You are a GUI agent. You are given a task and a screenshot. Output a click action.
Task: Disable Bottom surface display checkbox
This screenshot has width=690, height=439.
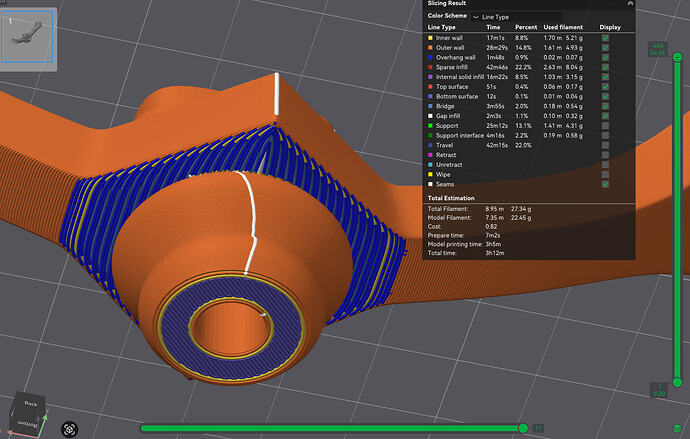(606, 96)
